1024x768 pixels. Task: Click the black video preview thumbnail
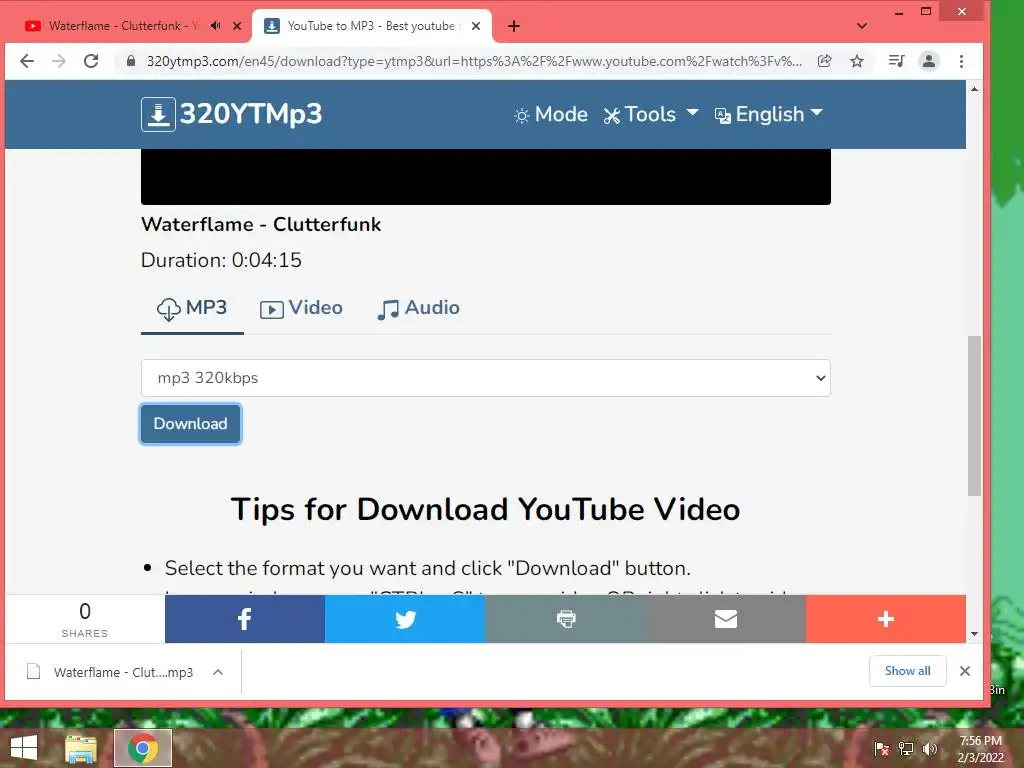point(485,177)
